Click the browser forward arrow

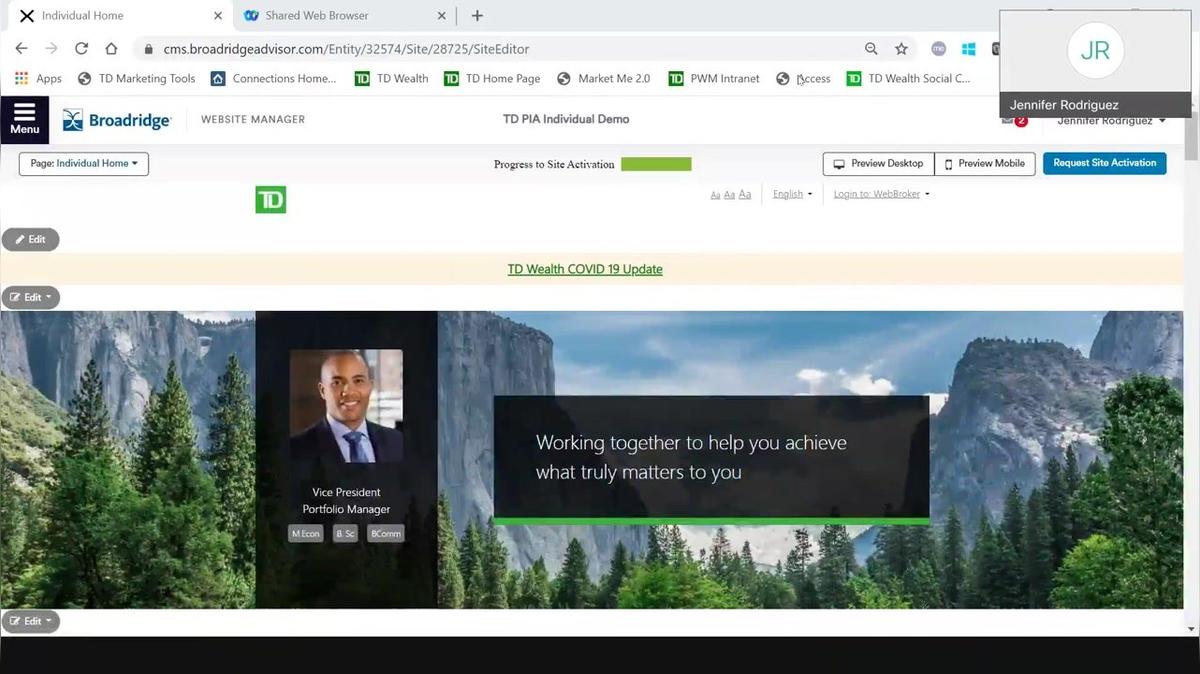pyautogui.click(x=51, y=48)
